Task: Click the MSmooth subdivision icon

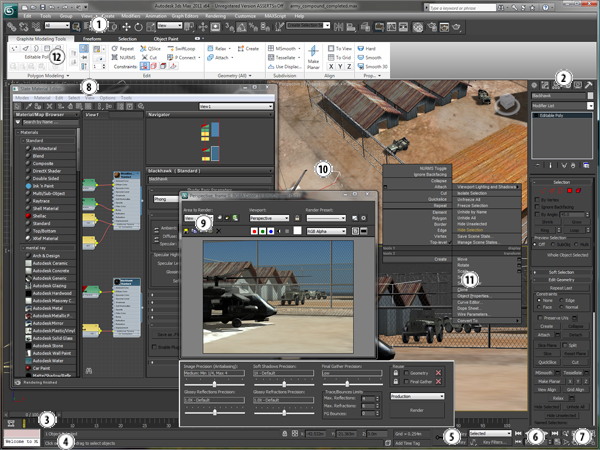Action: [x=273, y=47]
